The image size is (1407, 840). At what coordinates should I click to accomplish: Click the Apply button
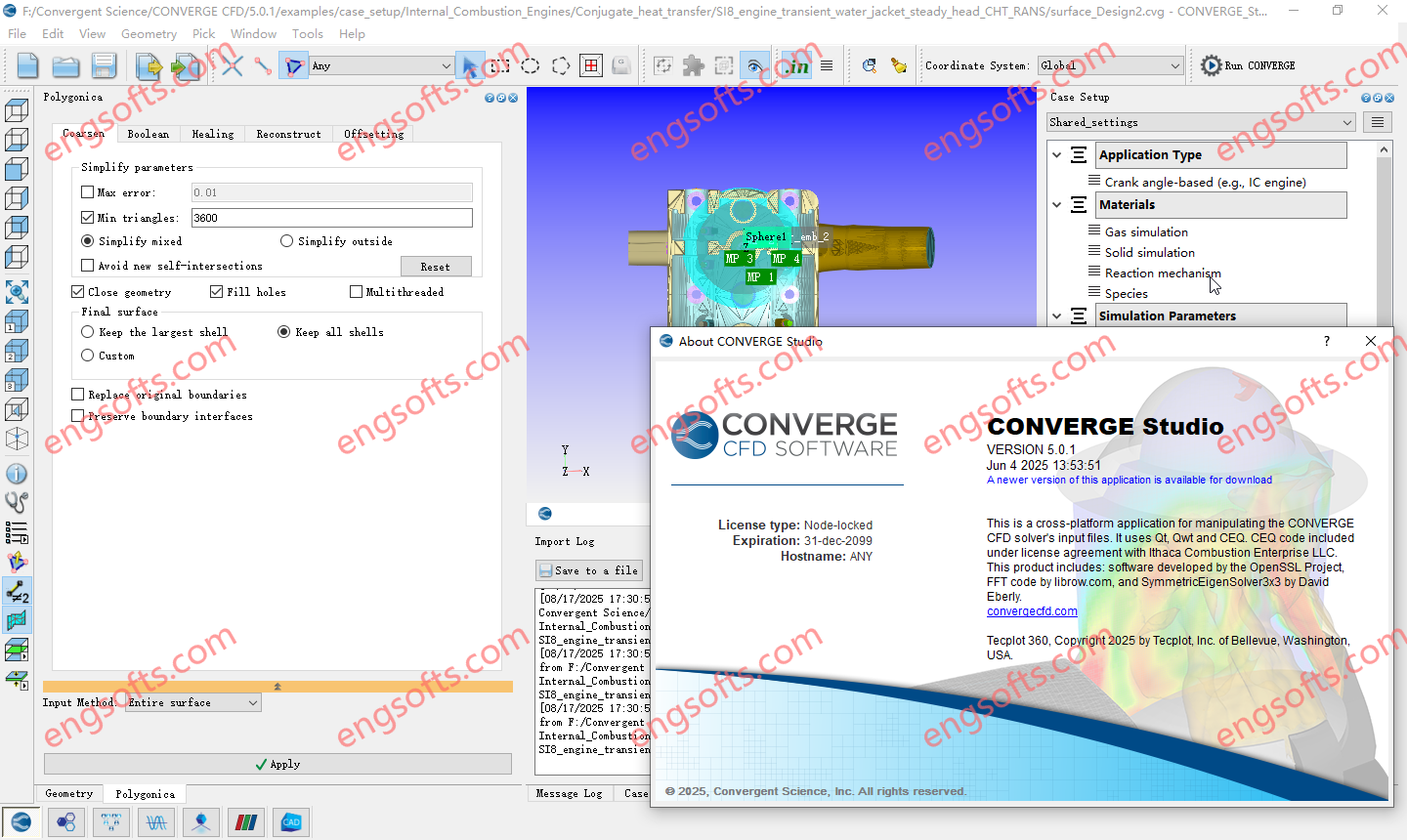coord(277,764)
